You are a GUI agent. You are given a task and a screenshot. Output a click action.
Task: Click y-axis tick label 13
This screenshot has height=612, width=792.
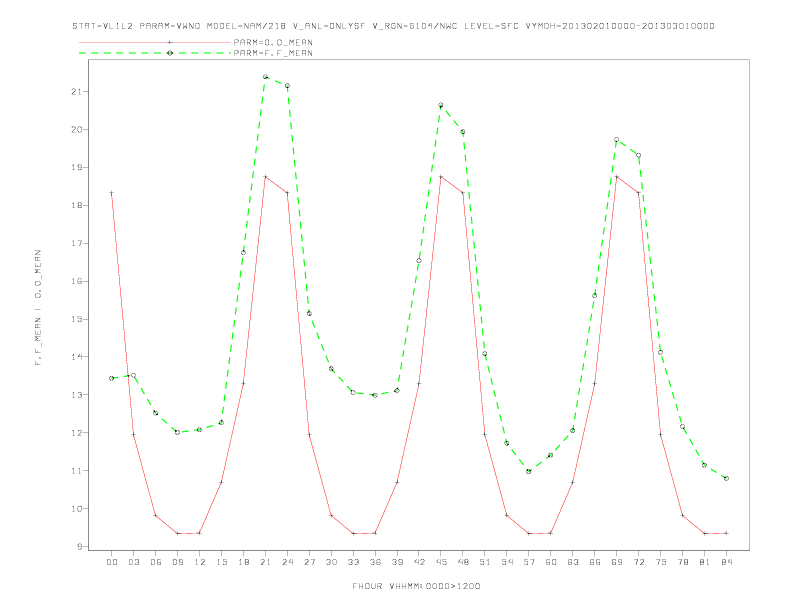(x=76, y=395)
